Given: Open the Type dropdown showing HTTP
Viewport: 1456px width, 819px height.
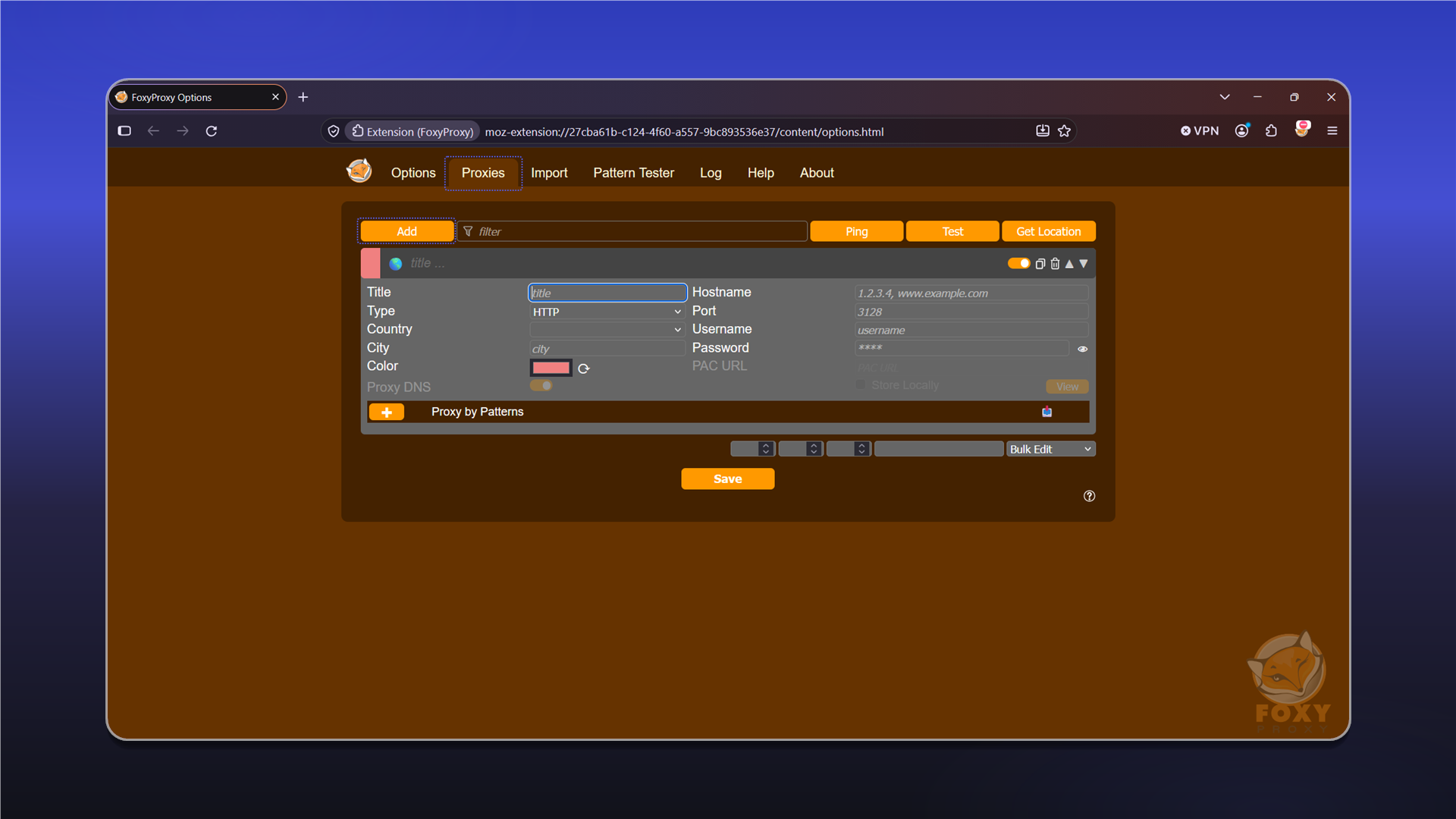Looking at the screenshot, I should [x=607, y=312].
